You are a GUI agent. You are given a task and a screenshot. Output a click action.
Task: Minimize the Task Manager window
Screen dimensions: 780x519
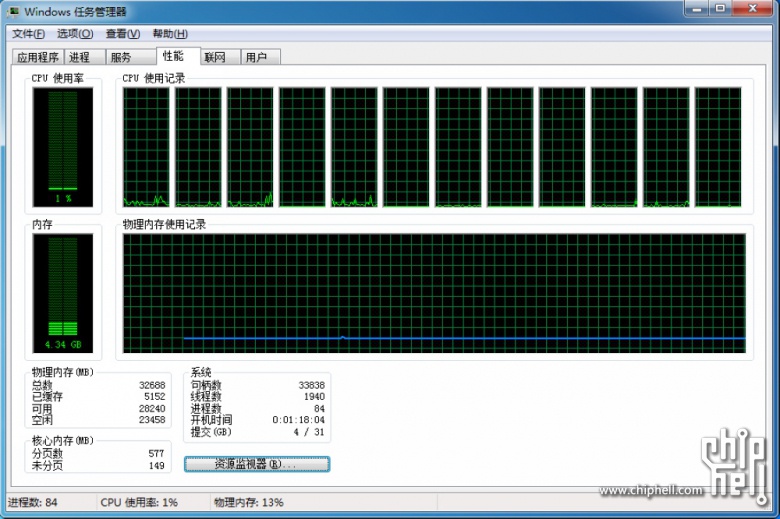(x=697, y=8)
